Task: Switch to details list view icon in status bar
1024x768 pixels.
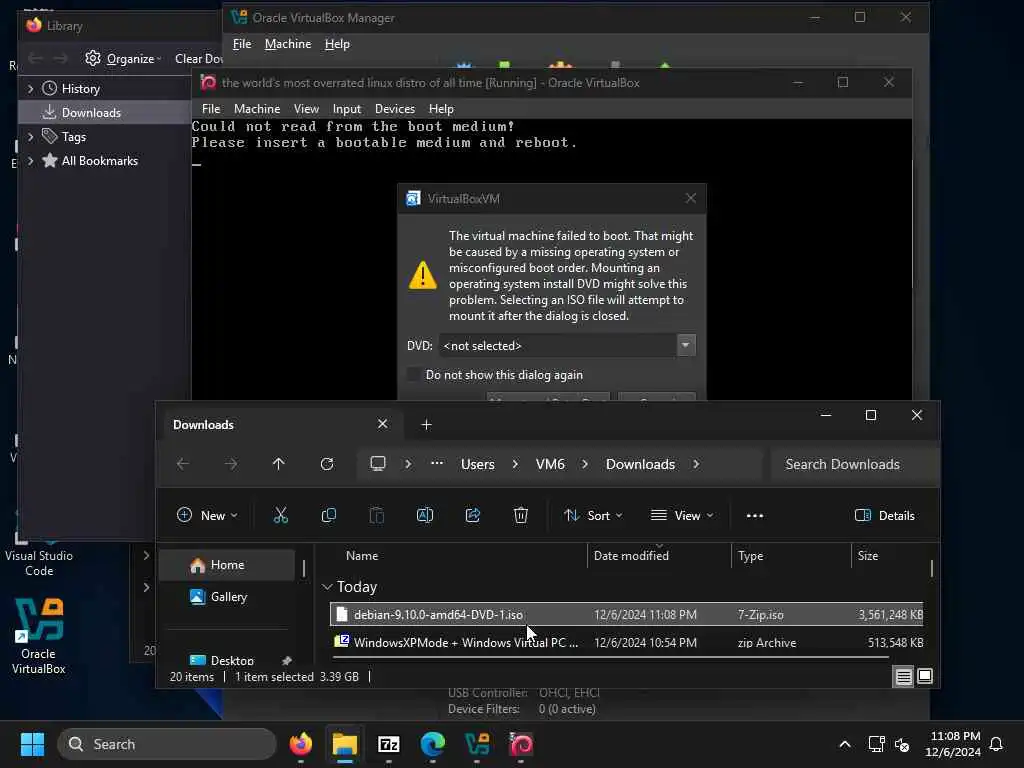Action: coord(903,677)
